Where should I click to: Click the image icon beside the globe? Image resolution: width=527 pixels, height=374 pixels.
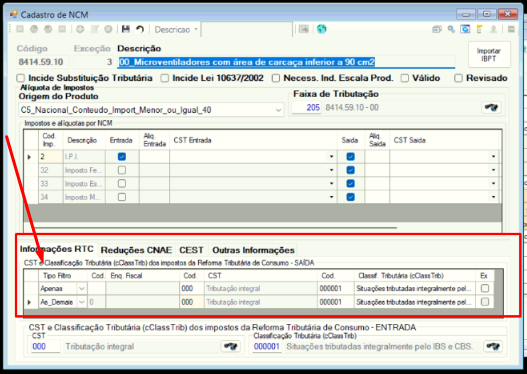pyautogui.click(x=303, y=29)
